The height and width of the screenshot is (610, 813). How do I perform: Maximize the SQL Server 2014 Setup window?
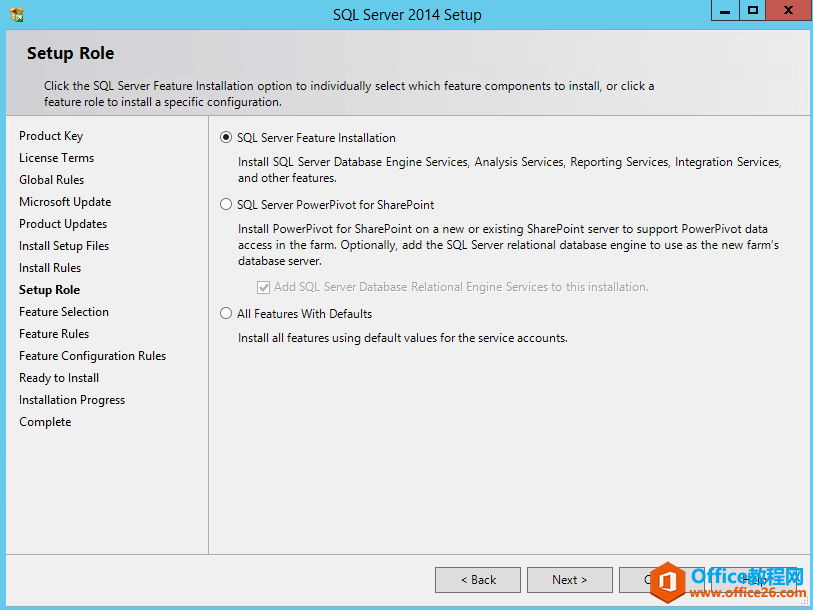tap(752, 10)
